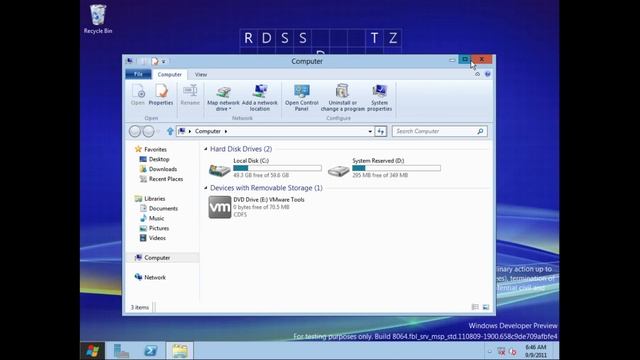Open the Help question mark icon

coord(487,74)
